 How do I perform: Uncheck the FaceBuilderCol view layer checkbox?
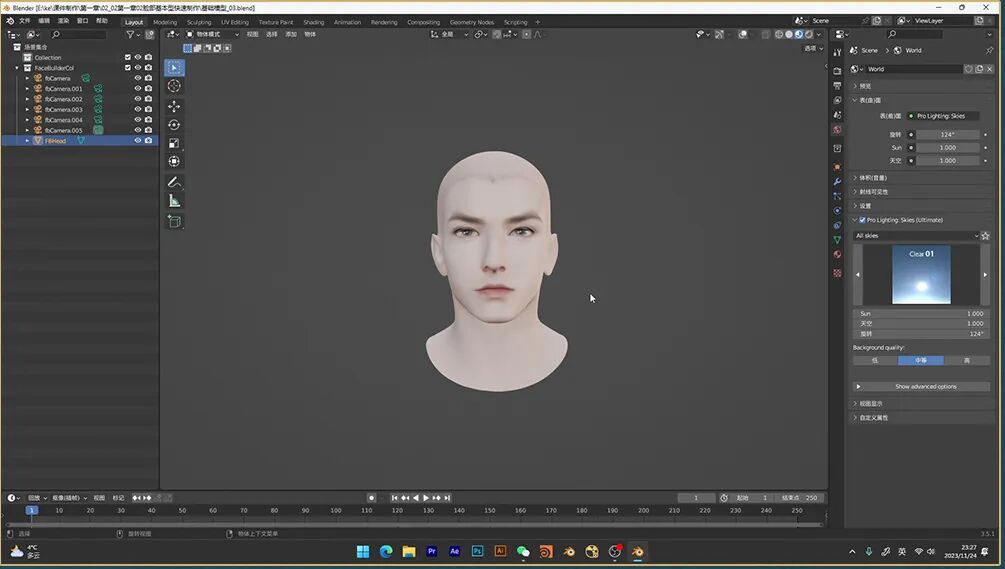[x=128, y=68]
